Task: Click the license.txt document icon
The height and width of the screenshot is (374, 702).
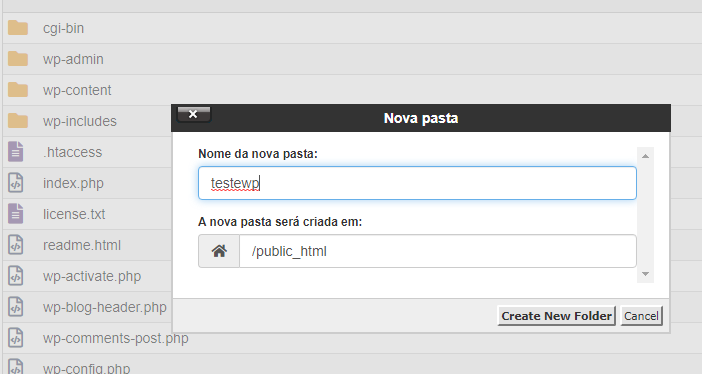Action: click(x=16, y=214)
